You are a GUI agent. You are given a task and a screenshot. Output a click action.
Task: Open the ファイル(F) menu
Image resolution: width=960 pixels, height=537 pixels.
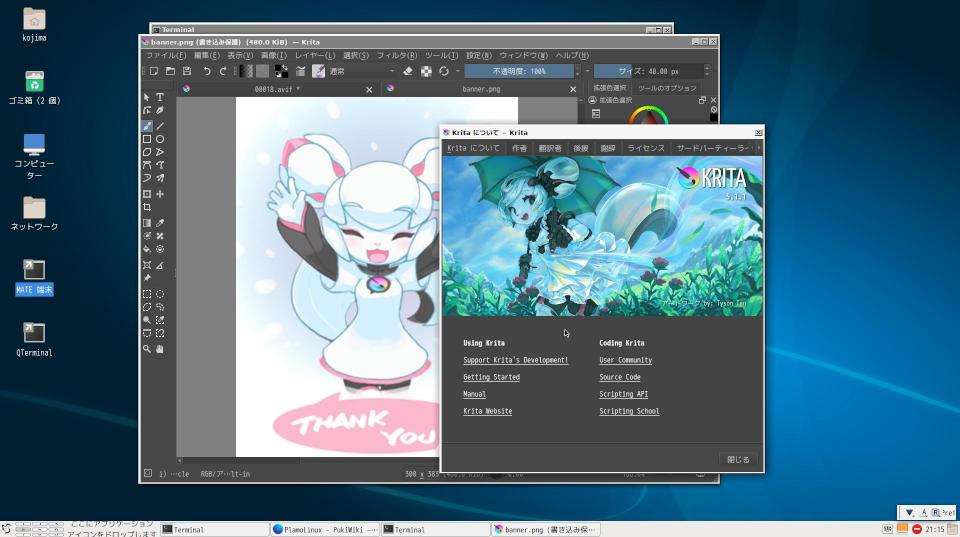click(166, 55)
